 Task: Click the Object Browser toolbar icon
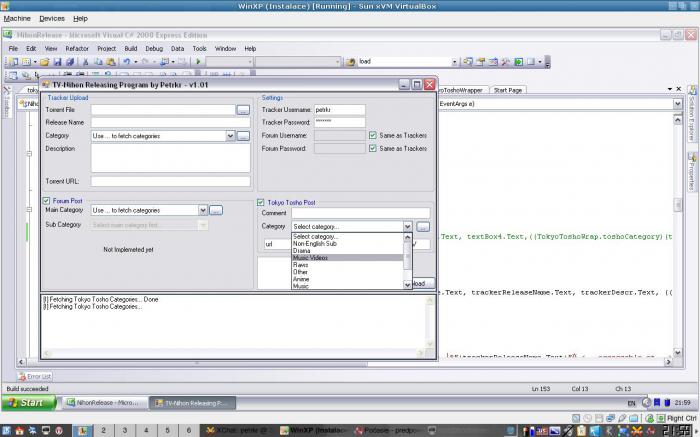click(493, 62)
